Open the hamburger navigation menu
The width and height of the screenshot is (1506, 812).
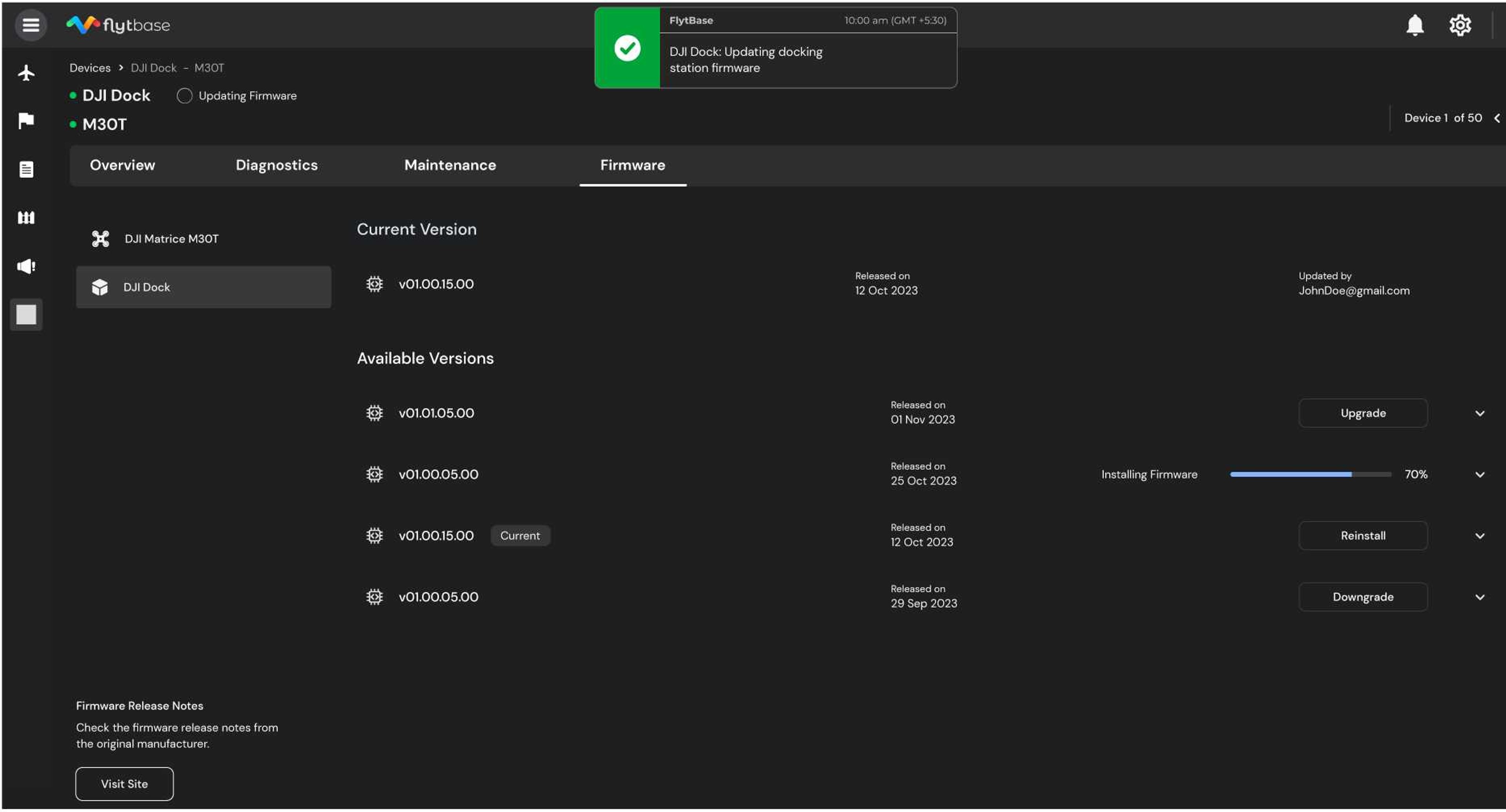(x=31, y=25)
